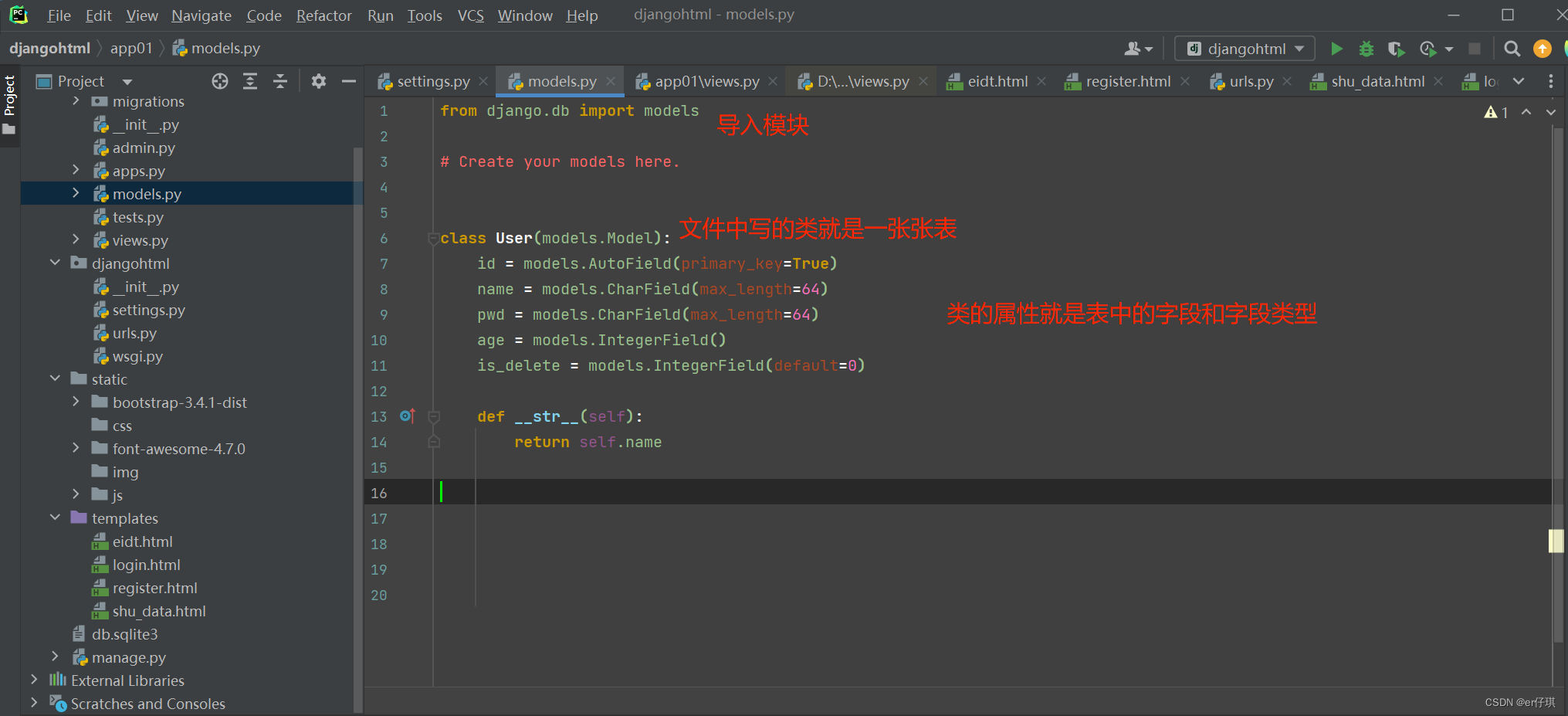Select tests.py in the project tree
Viewport: 1568px width, 716px height.
tap(137, 217)
